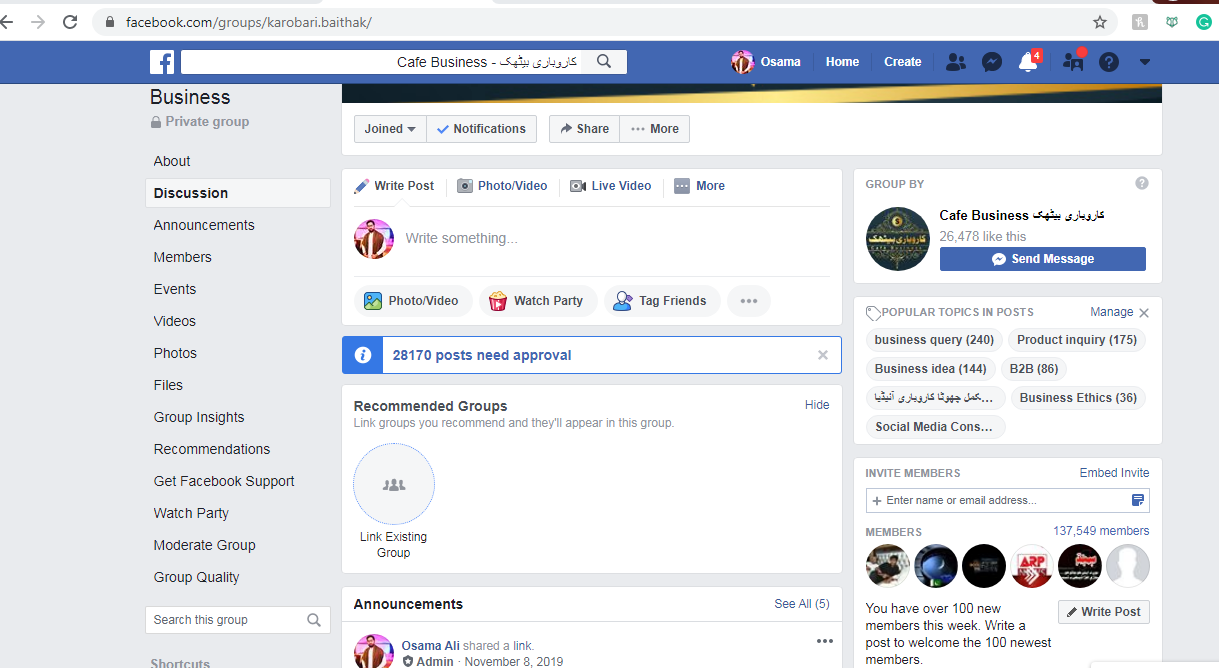1219x668 pixels.
Task: Dismiss the posts need approval banner
Action: [823, 355]
